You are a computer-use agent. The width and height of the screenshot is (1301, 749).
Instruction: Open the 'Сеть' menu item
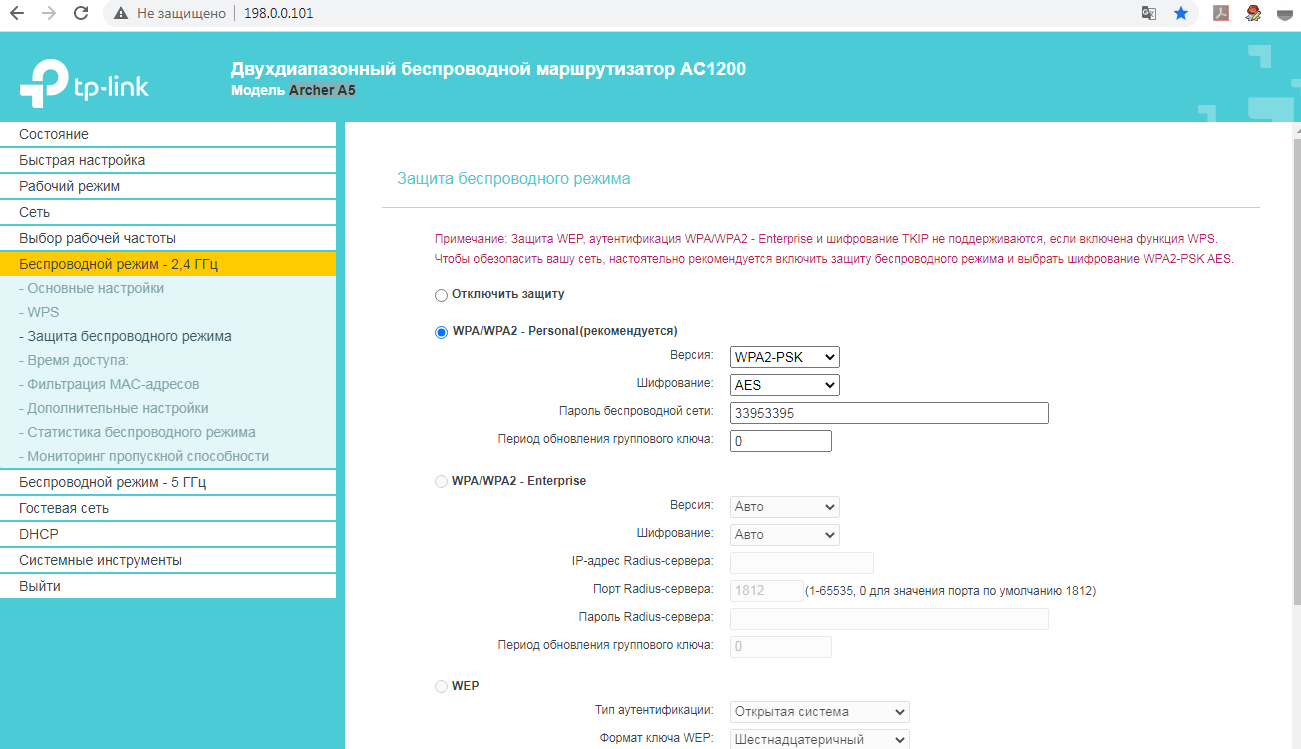tap(168, 212)
